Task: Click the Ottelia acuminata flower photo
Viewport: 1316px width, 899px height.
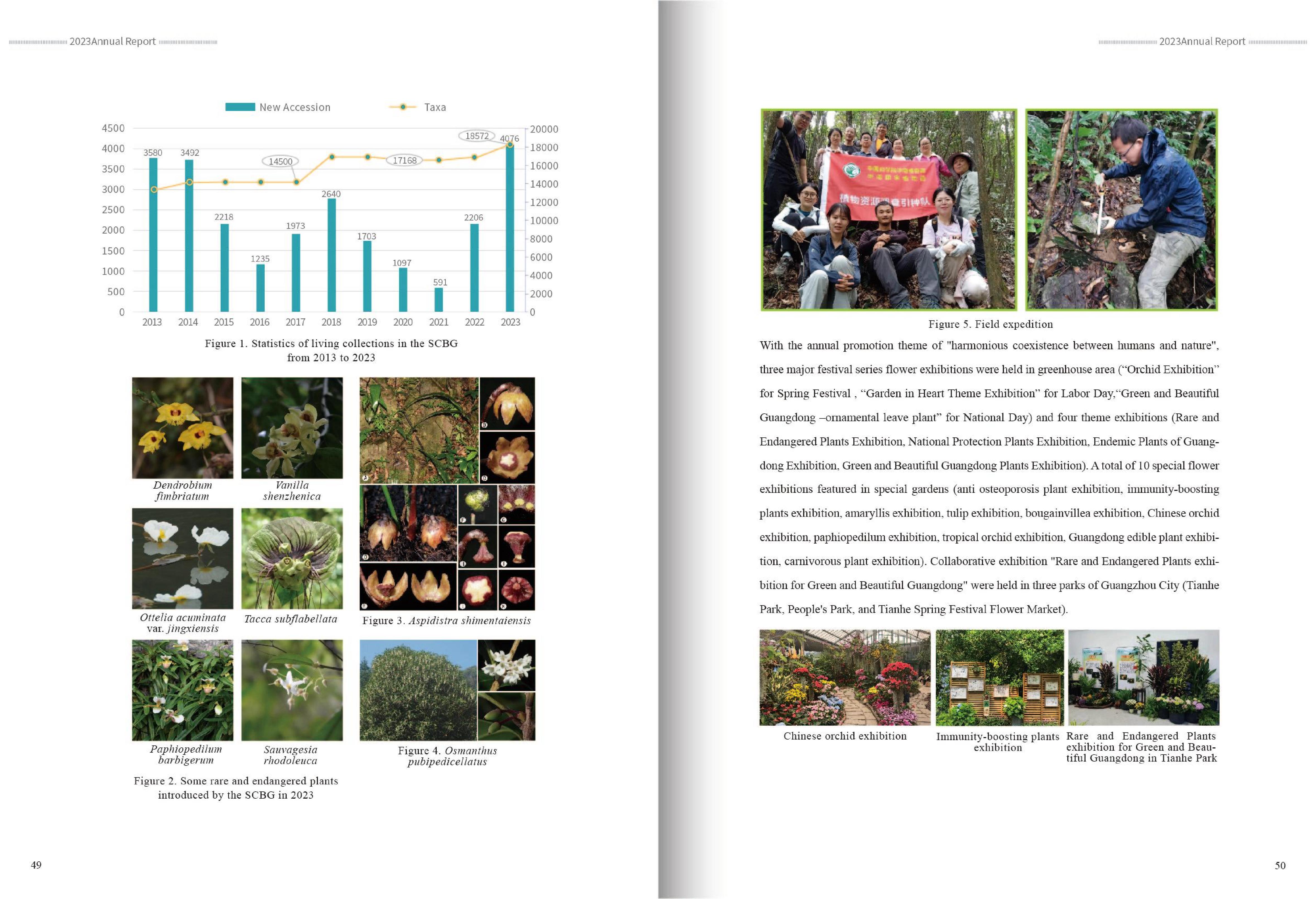Action: point(182,558)
